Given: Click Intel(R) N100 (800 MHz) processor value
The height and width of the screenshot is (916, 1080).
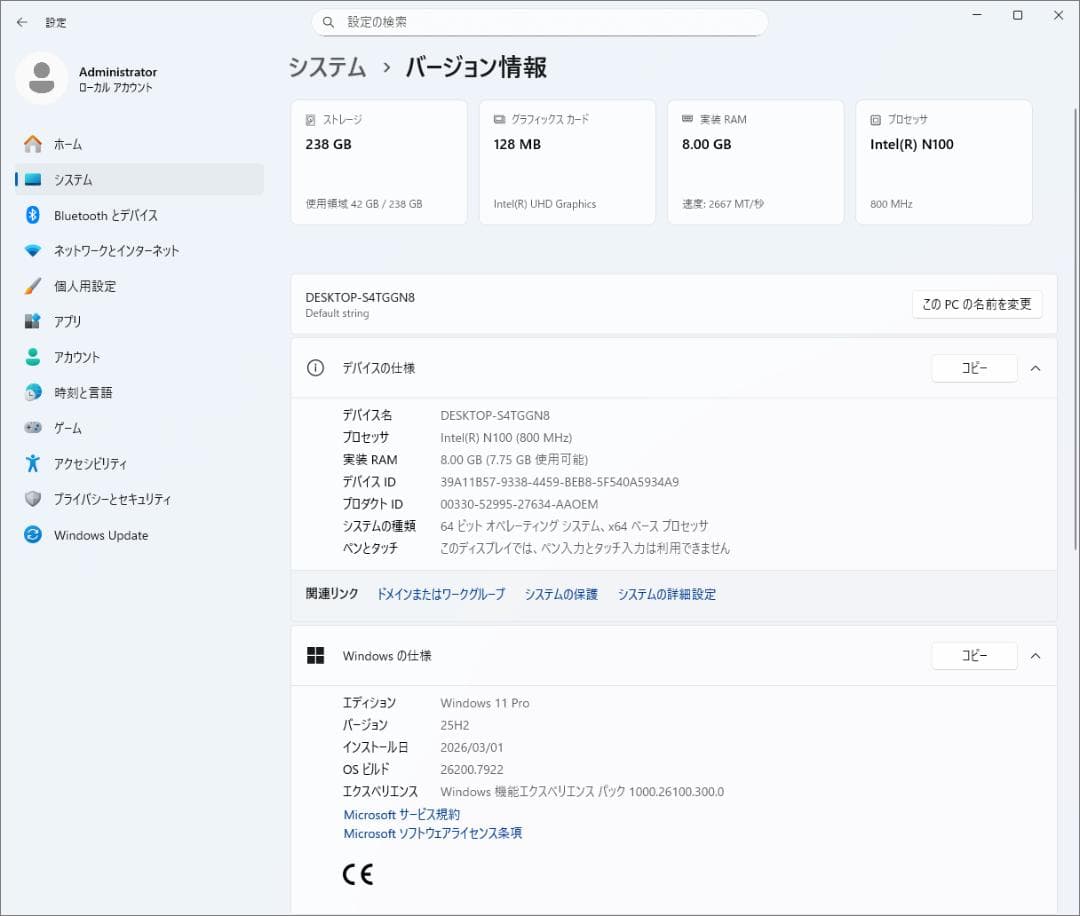Looking at the screenshot, I should pyautogui.click(x=506, y=437).
